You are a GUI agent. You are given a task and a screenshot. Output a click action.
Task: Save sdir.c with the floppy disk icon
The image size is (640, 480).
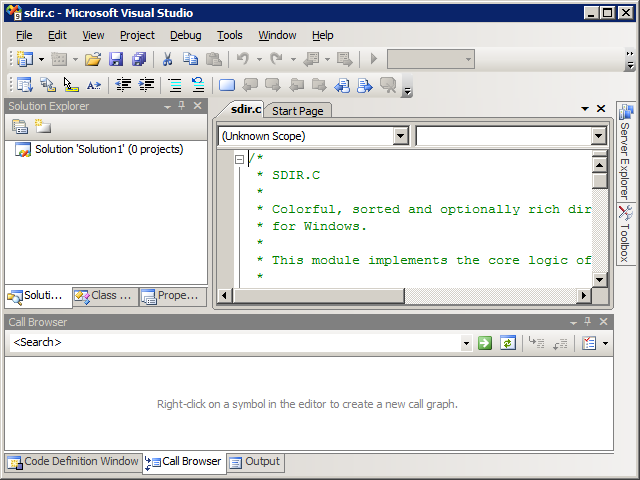116,59
